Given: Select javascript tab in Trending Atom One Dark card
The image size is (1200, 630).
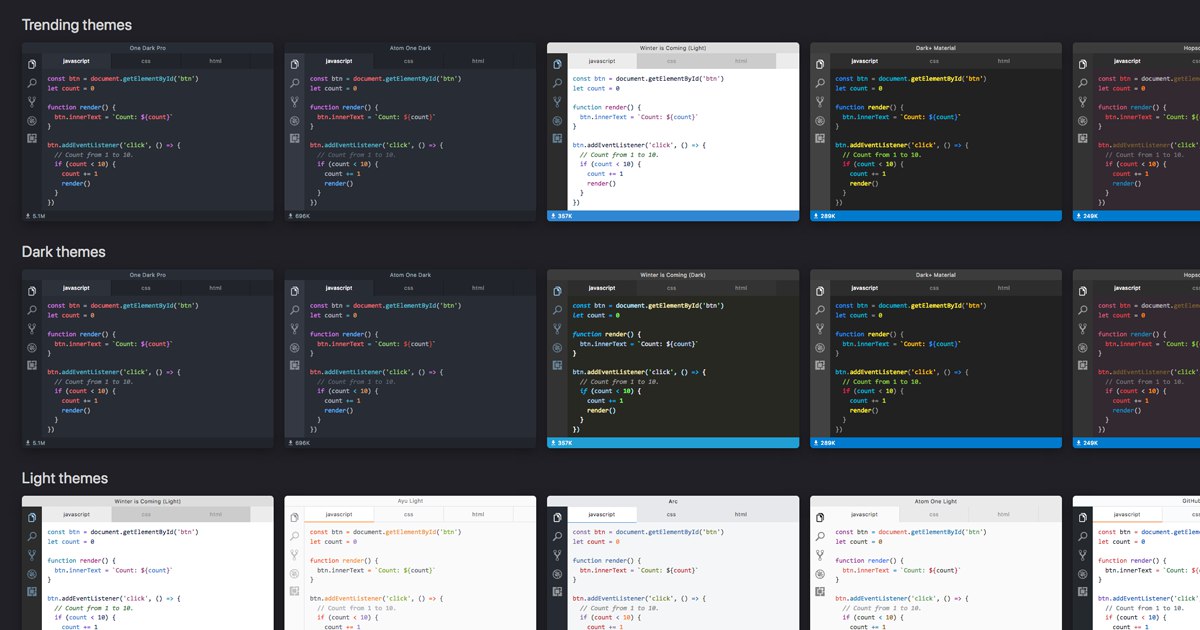Looking at the screenshot, I should [x=339, y=61].
